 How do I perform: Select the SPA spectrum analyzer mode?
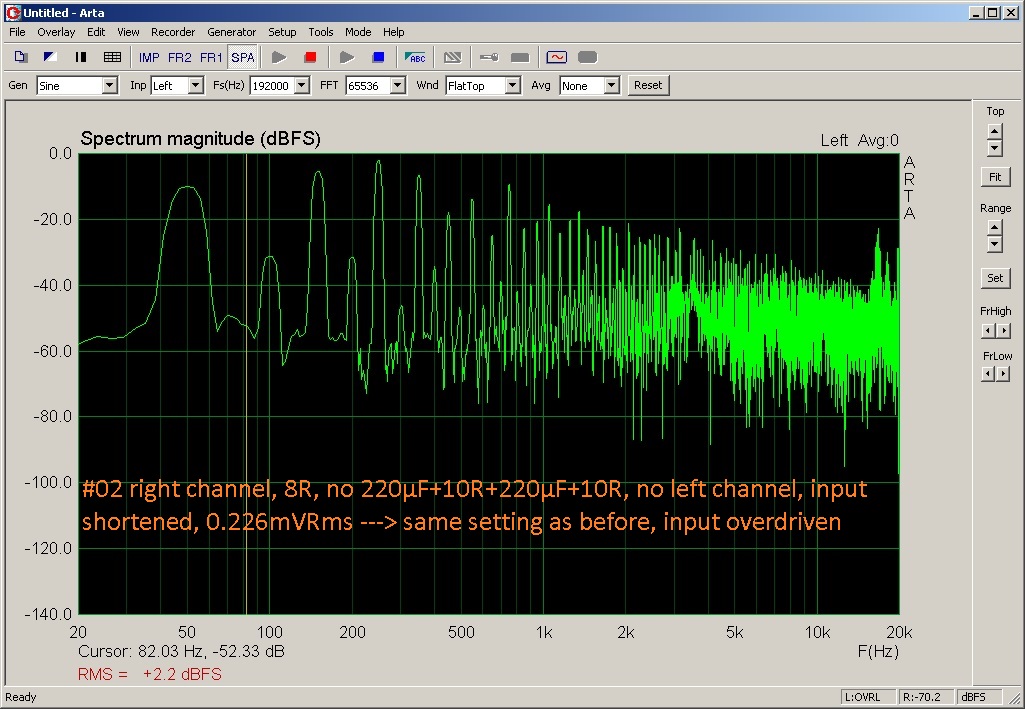click(x=243, y=58)
